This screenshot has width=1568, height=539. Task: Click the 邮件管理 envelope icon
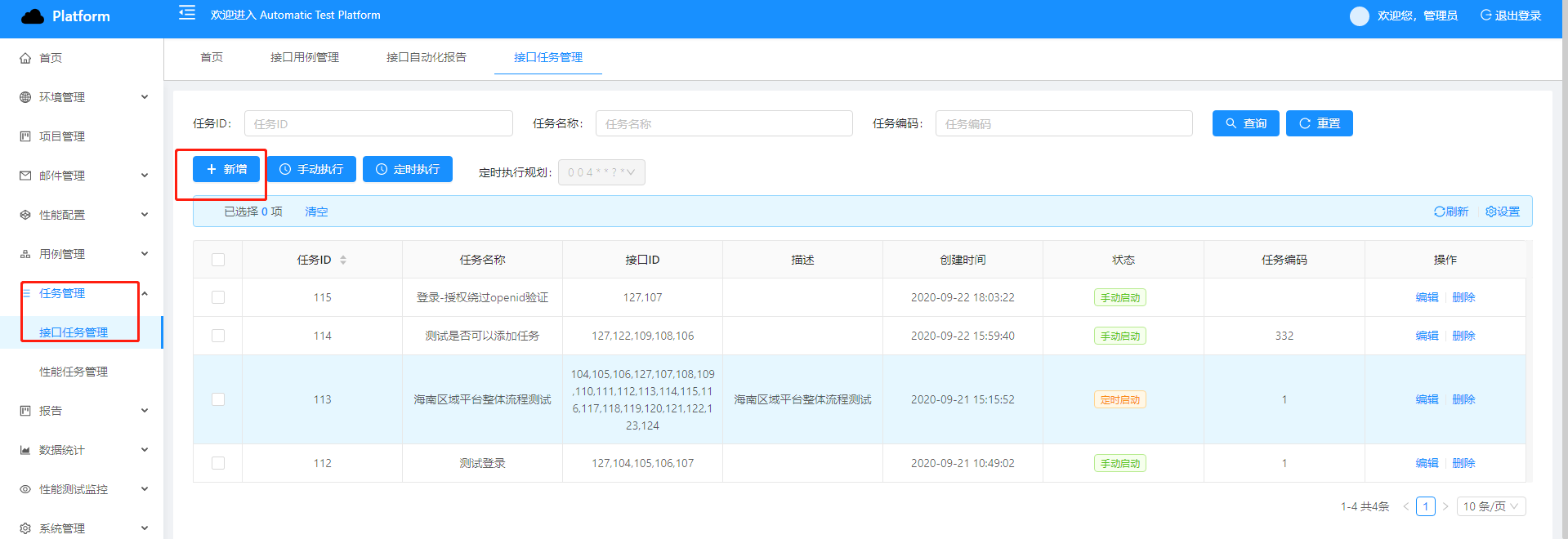25,176
